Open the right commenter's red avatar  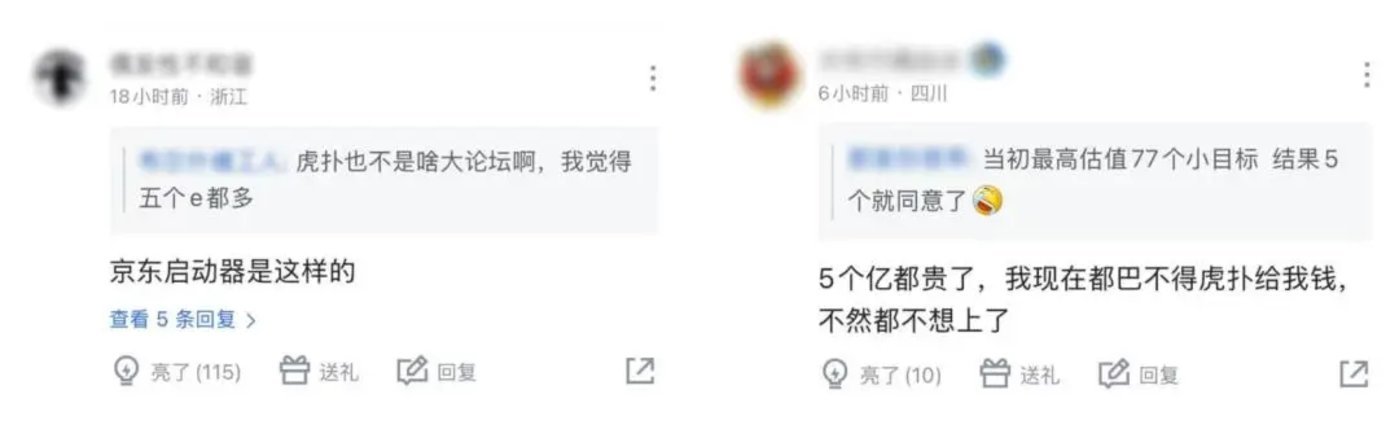767,74
